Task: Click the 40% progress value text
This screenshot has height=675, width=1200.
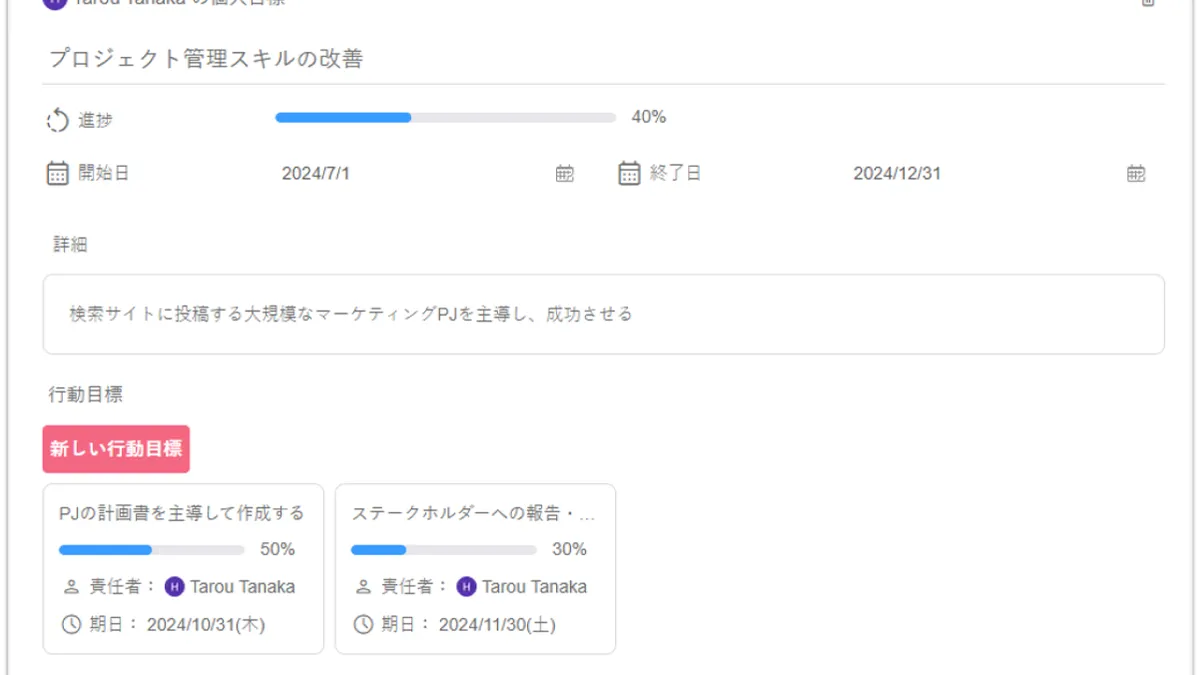Action: 649,117
